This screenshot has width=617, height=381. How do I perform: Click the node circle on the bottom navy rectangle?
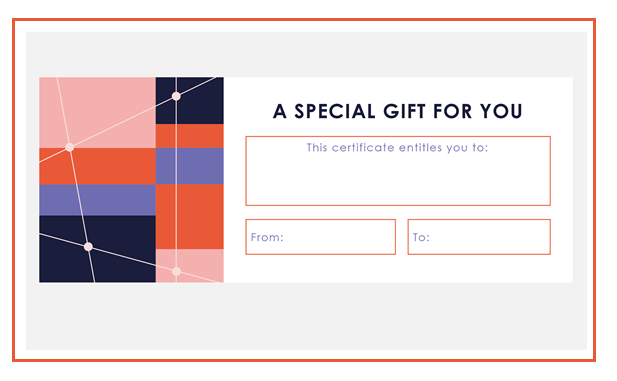(89, 247)
